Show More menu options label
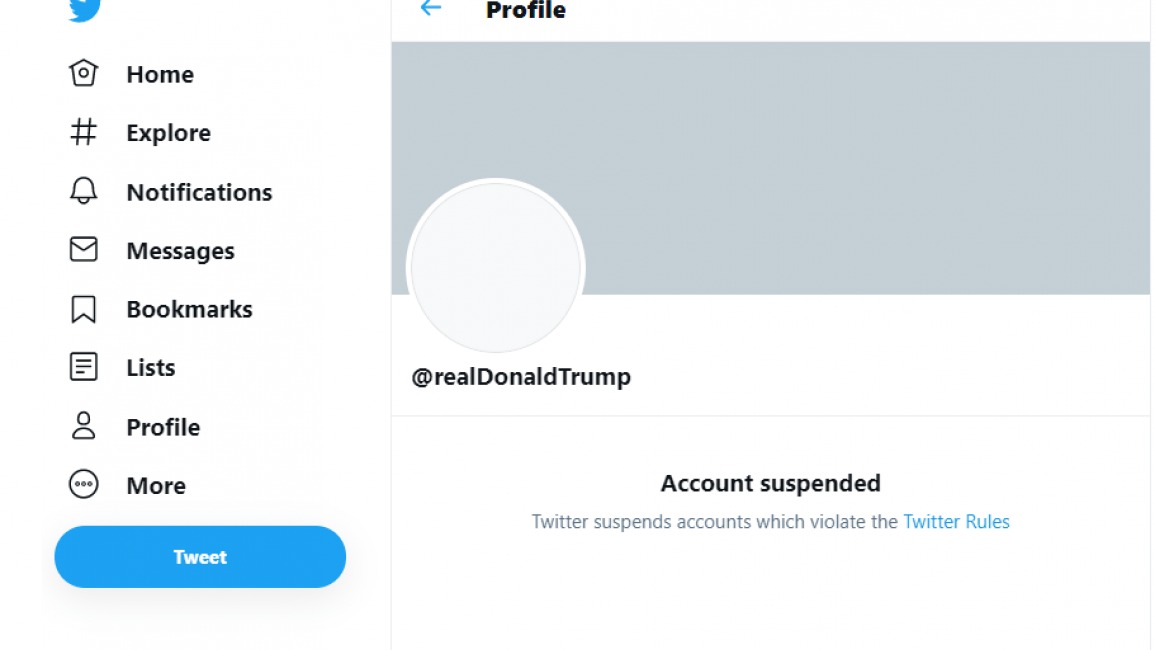The height and width of the screenshot is (650, 1155). [x=156, y=486]
